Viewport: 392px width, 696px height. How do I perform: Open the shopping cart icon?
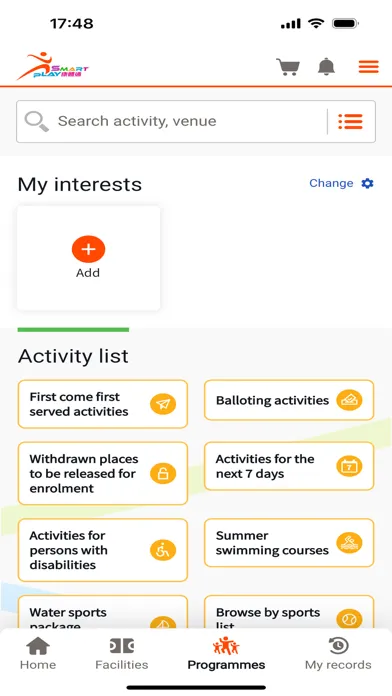tap(288, 67)
